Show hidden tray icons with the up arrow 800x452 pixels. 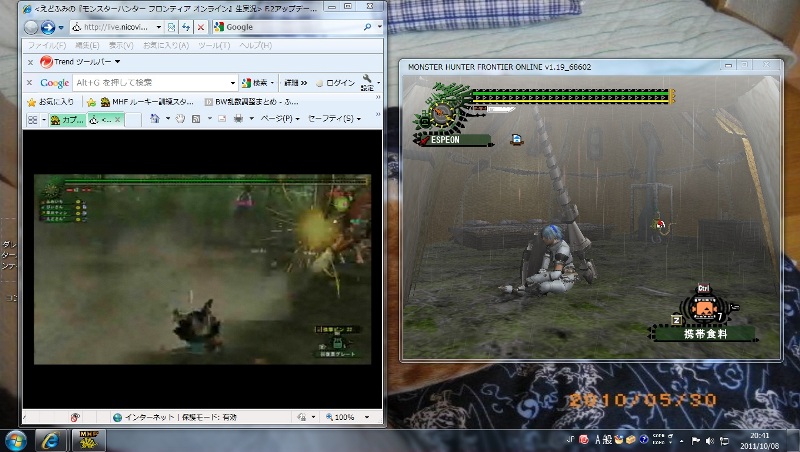pos(682,440)
